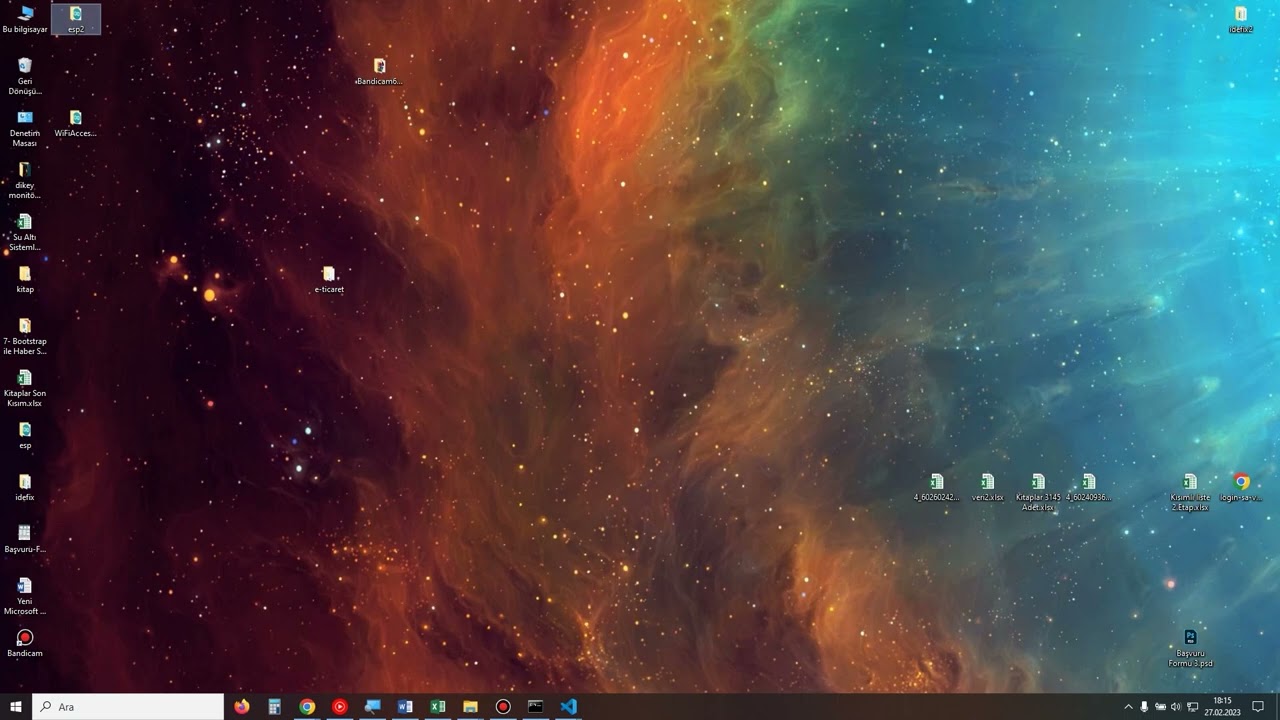Open the Windows Start menu
1280x720 pixels.
click(16, 707)
